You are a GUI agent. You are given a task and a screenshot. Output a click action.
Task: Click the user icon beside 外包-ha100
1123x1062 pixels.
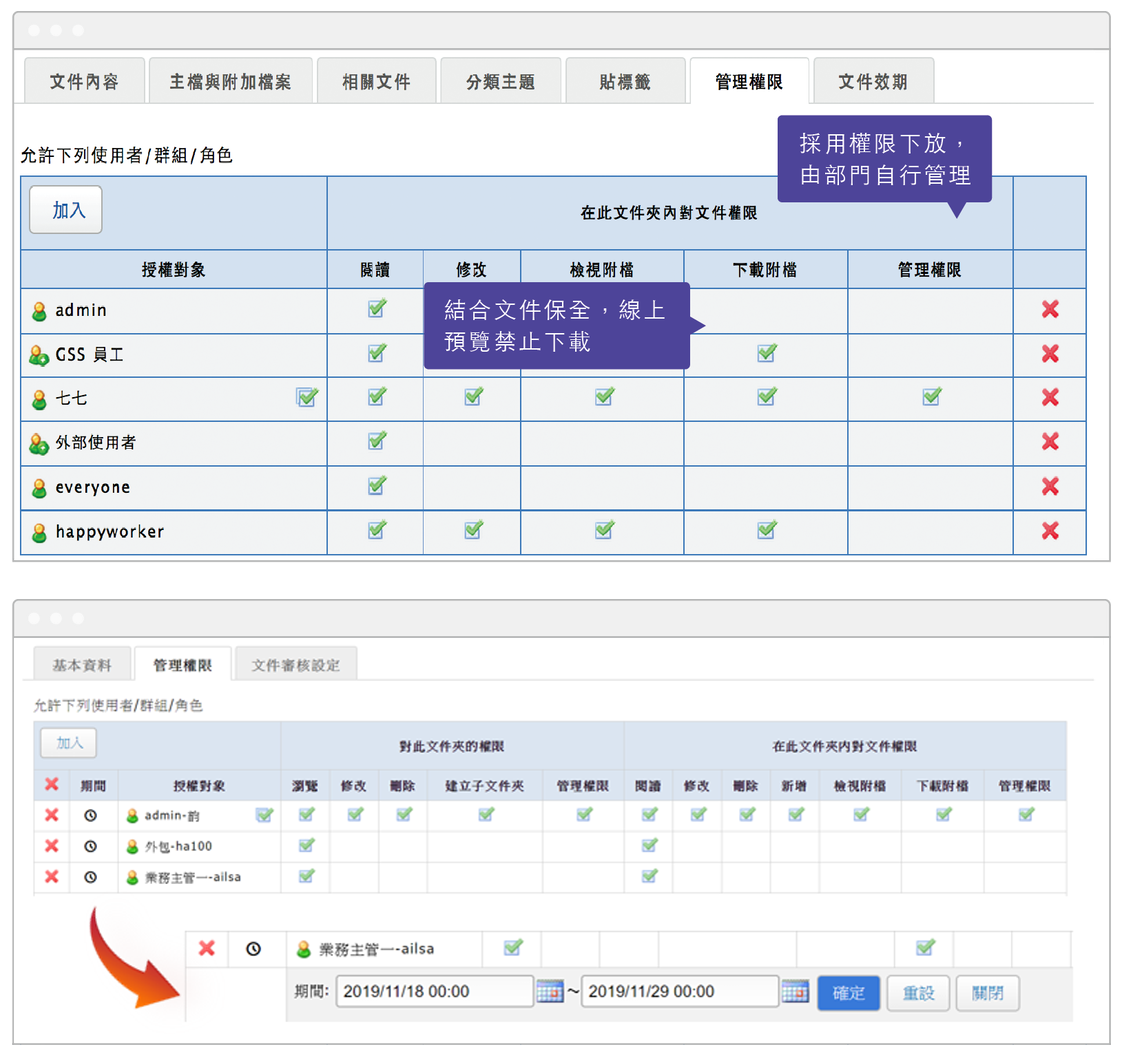tap(132, 847)
